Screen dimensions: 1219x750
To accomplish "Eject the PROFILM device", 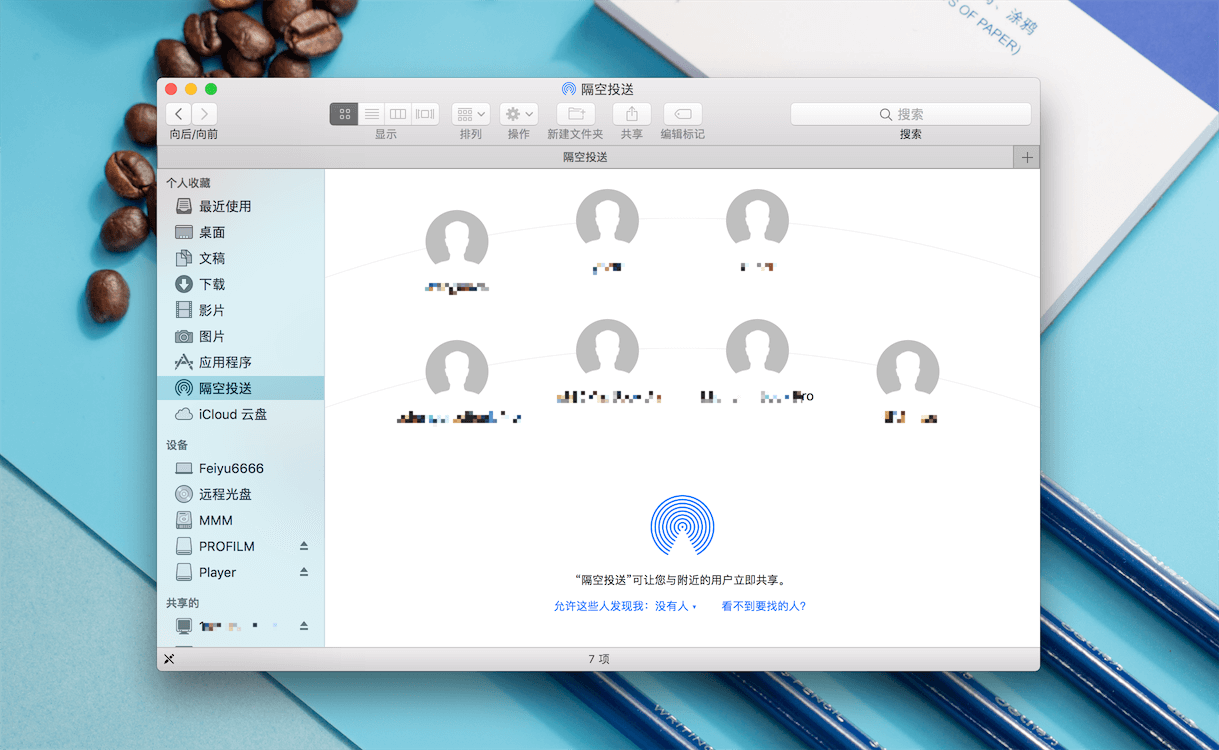I will tap(304, 545).
